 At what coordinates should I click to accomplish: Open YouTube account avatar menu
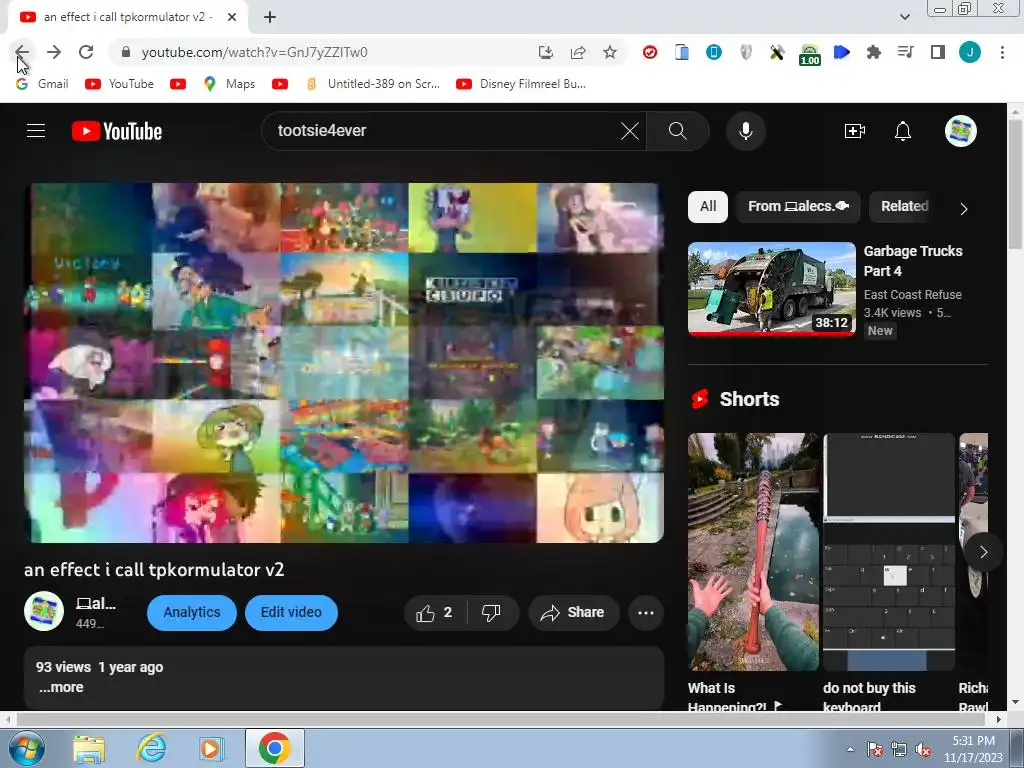coord(961,131)
